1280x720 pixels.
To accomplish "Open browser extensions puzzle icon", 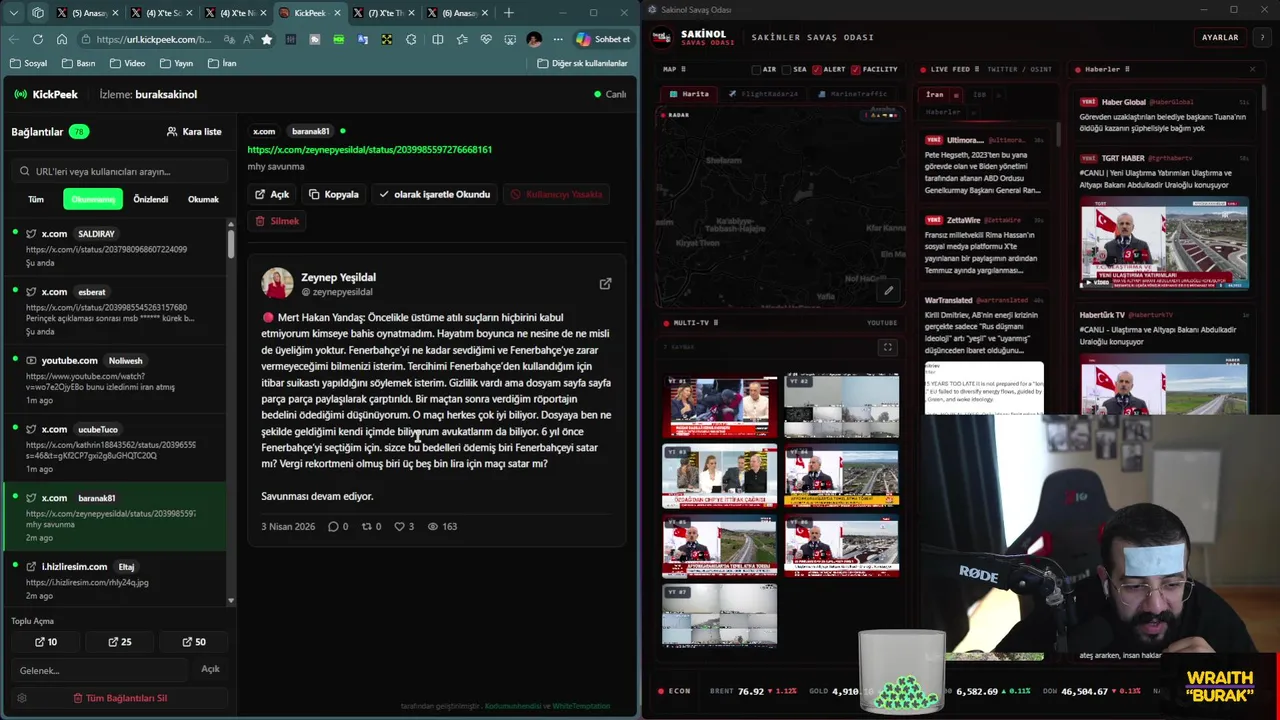I will point(411,39).
